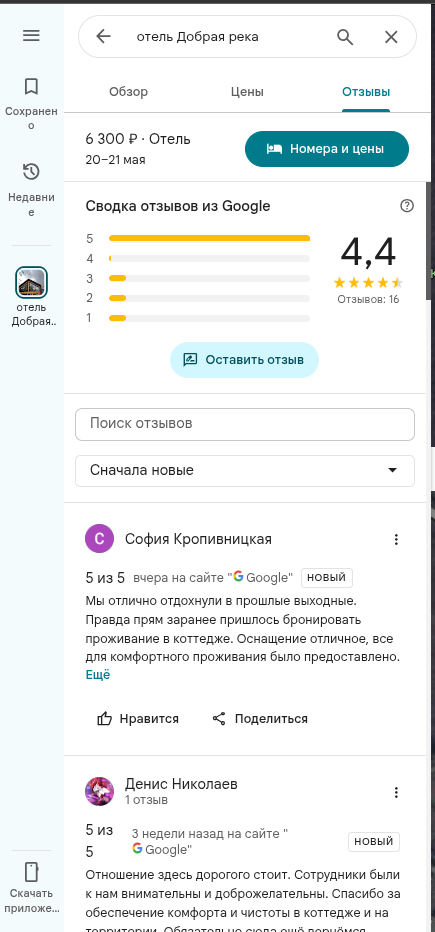The image size is (435, 932).
Task: Click the 5-star rating bar
Action: click(x=209, y=238)
